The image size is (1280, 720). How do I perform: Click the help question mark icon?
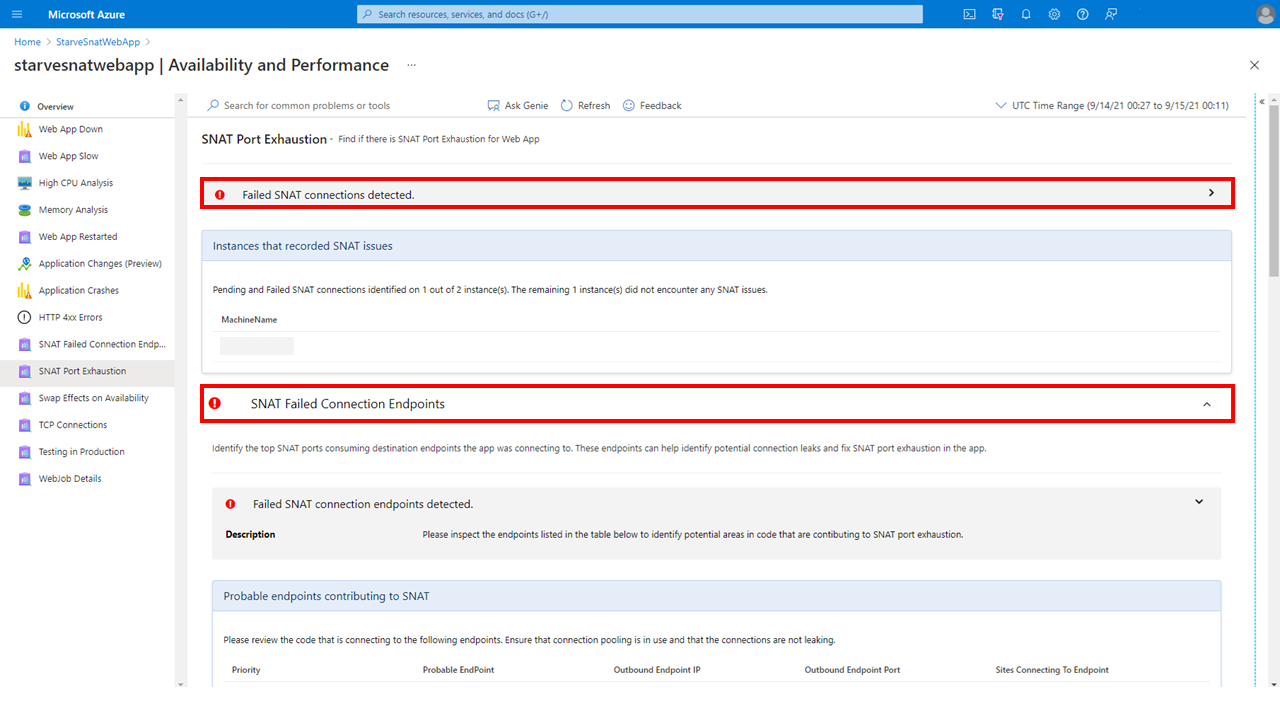pyautogui.click(x=1082, y=14)
